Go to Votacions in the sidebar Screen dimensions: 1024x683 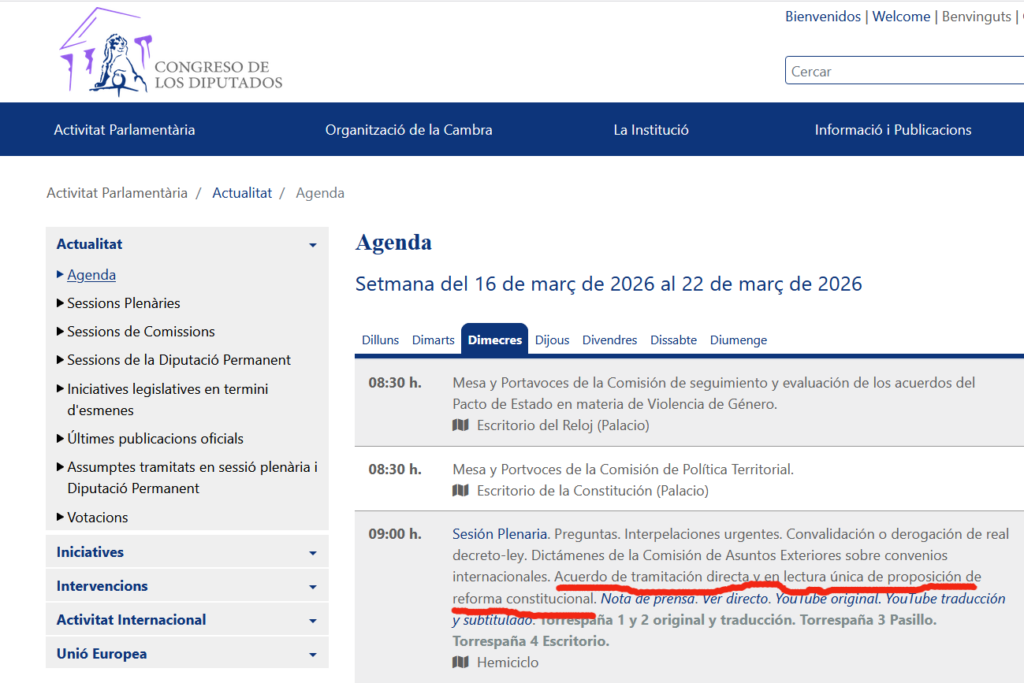pos(97,517)
